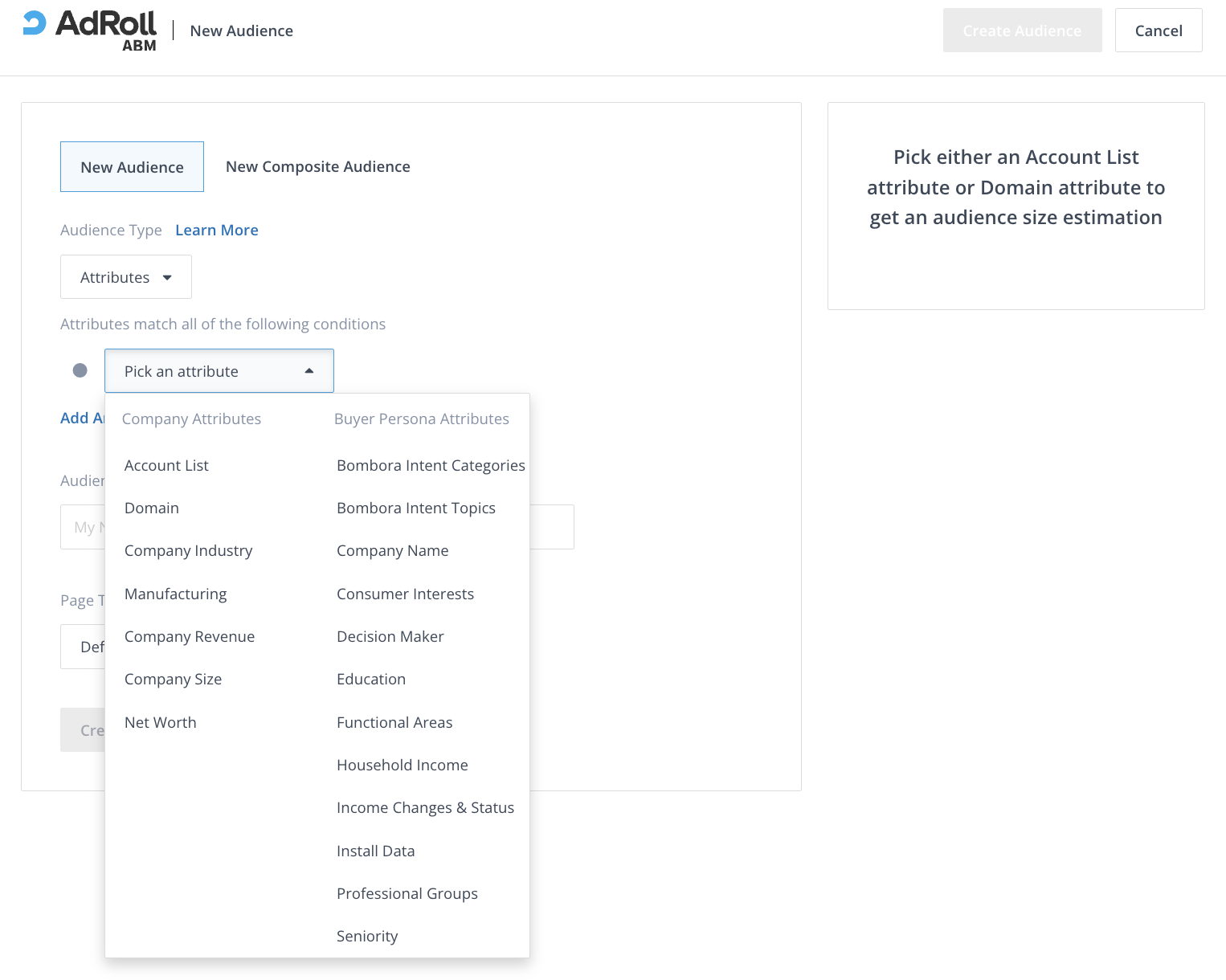Screen dimensions: 1226x980
Task: Choose Company Revenue option
Action: pos(190,637)
